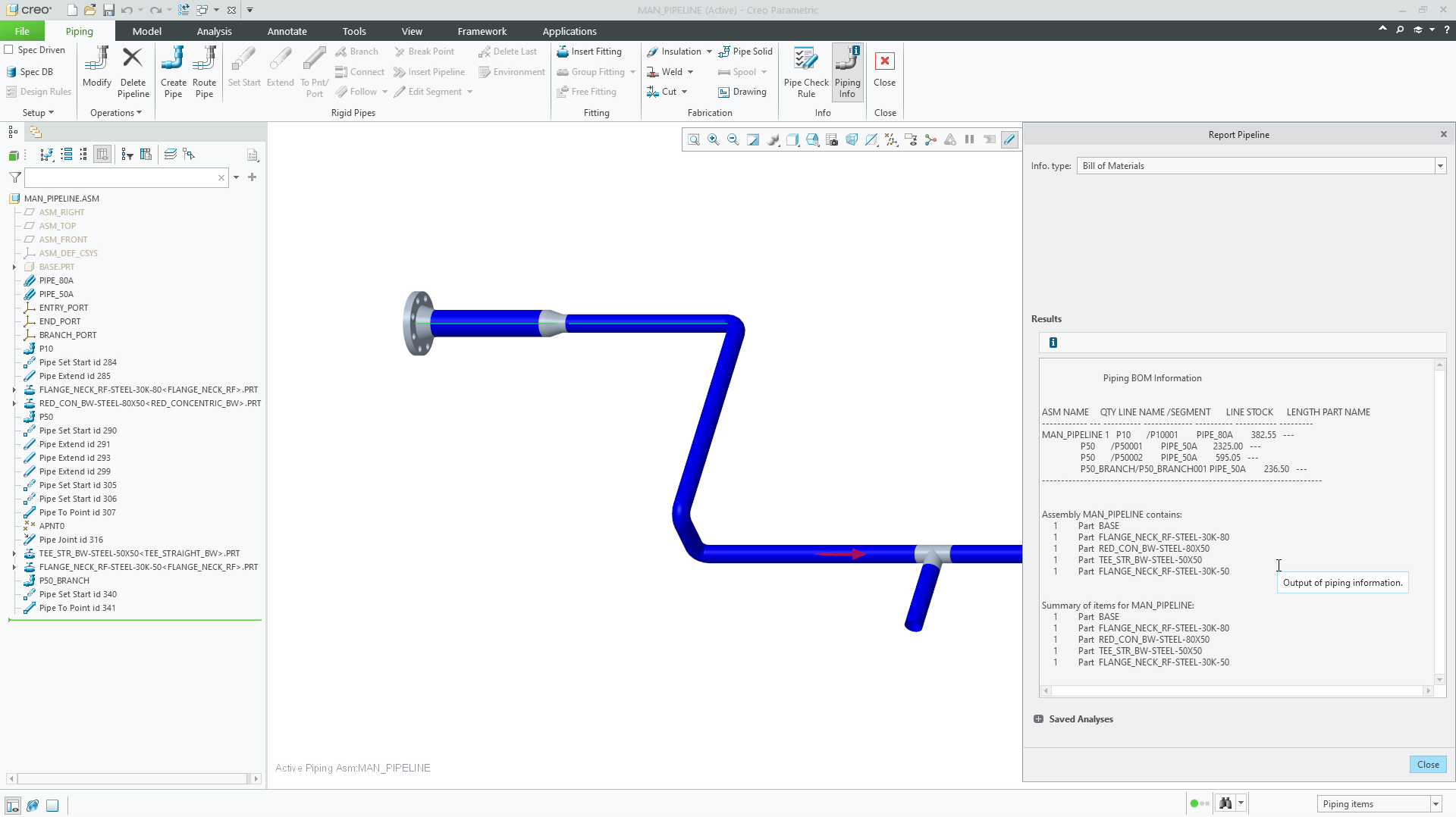The height and width of the screenshot is (817, 1456).
Task: Click the Insert Fitting tool
Action: click(589, 52)
